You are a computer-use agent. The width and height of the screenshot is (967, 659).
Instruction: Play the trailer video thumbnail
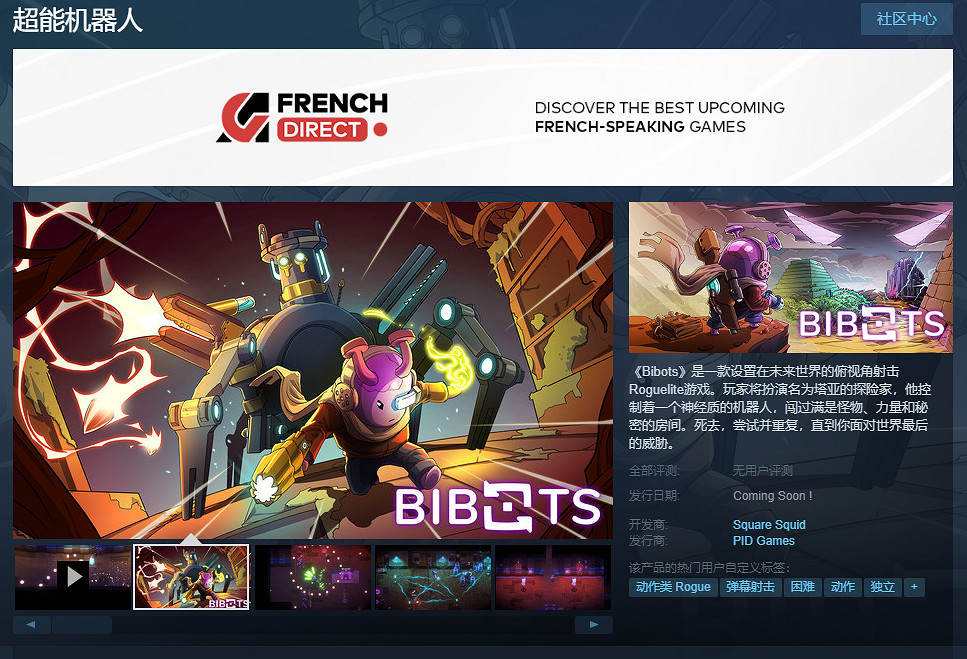[73, 577]
